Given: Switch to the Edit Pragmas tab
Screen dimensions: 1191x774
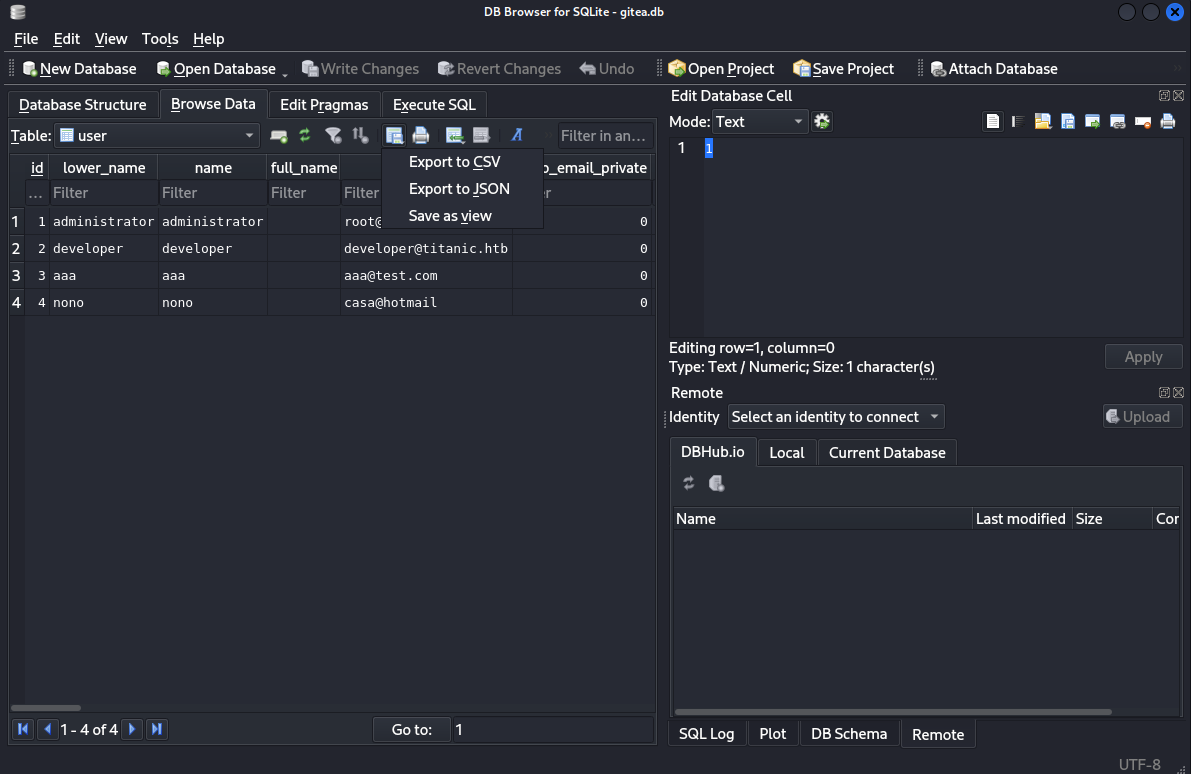Looking at the screenshot, I should click(324, 105).
